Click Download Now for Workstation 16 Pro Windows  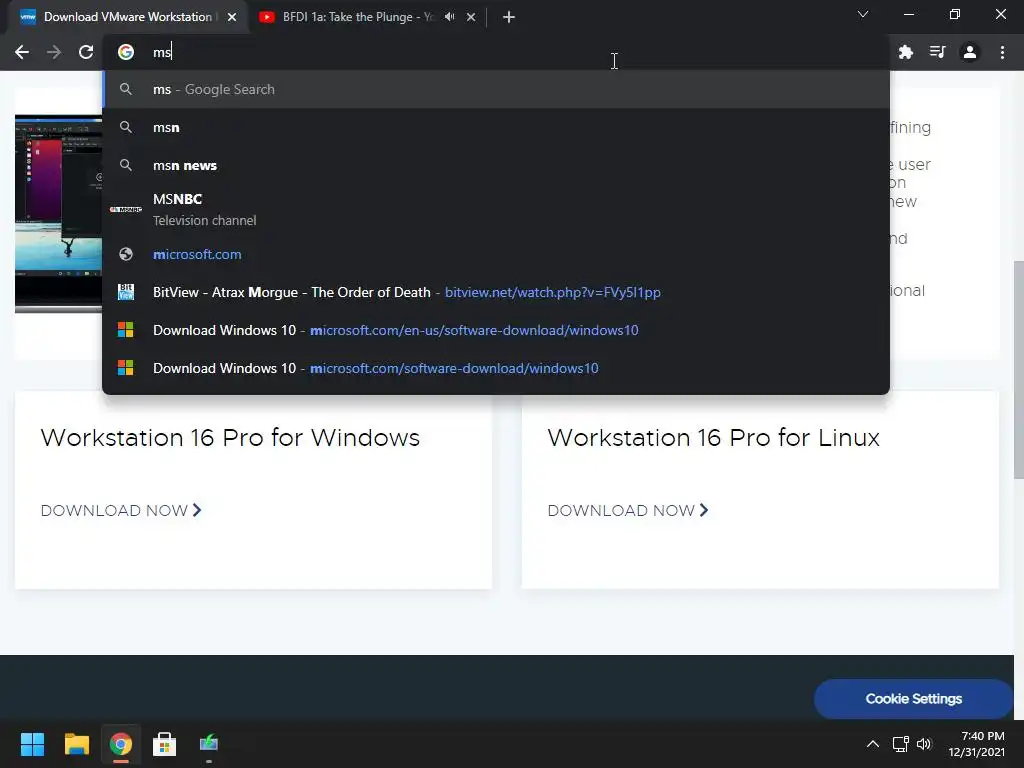point(121,510)
